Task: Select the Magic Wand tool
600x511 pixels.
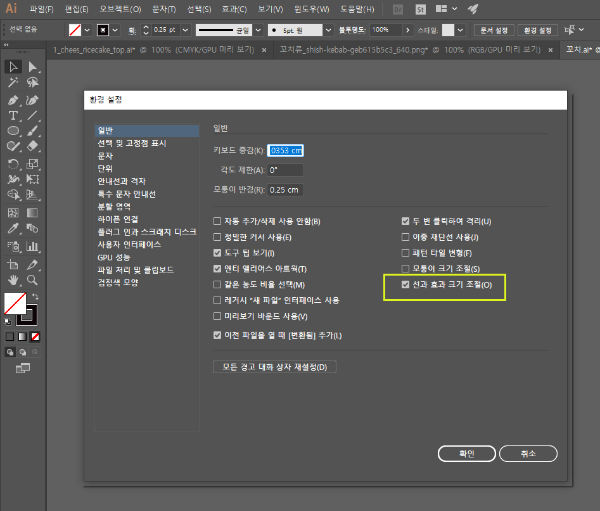Action: coord(13,82)
